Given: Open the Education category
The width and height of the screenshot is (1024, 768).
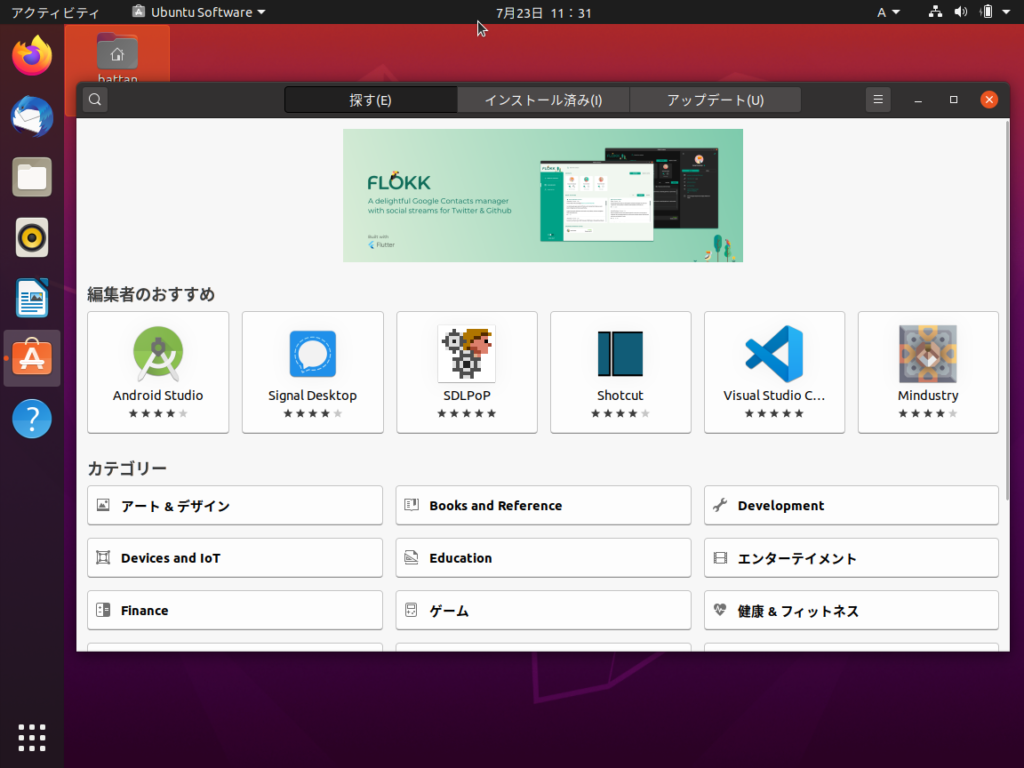Looking at the screenshot, I should click(x=543, y=558).
